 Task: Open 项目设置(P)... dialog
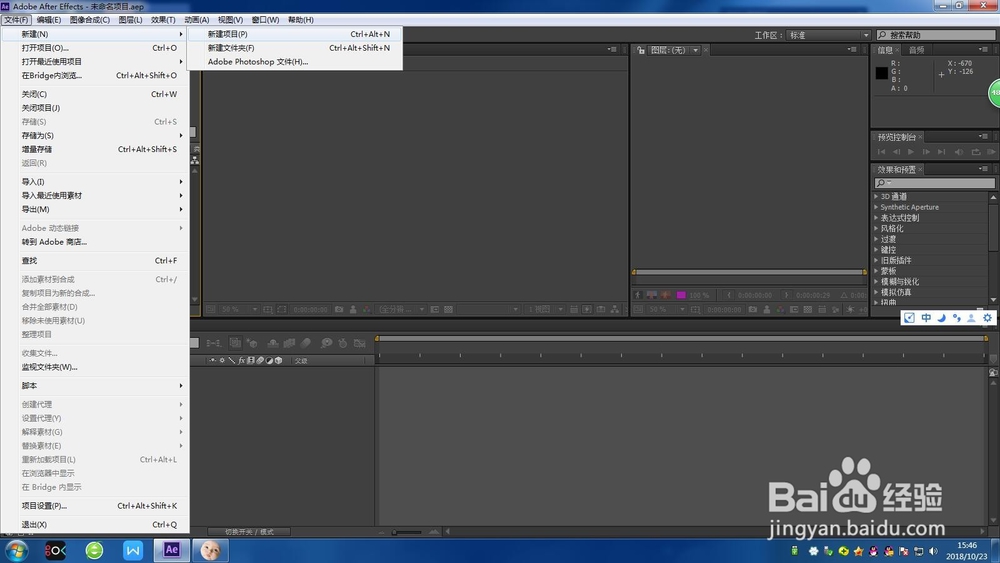point(94,506)
